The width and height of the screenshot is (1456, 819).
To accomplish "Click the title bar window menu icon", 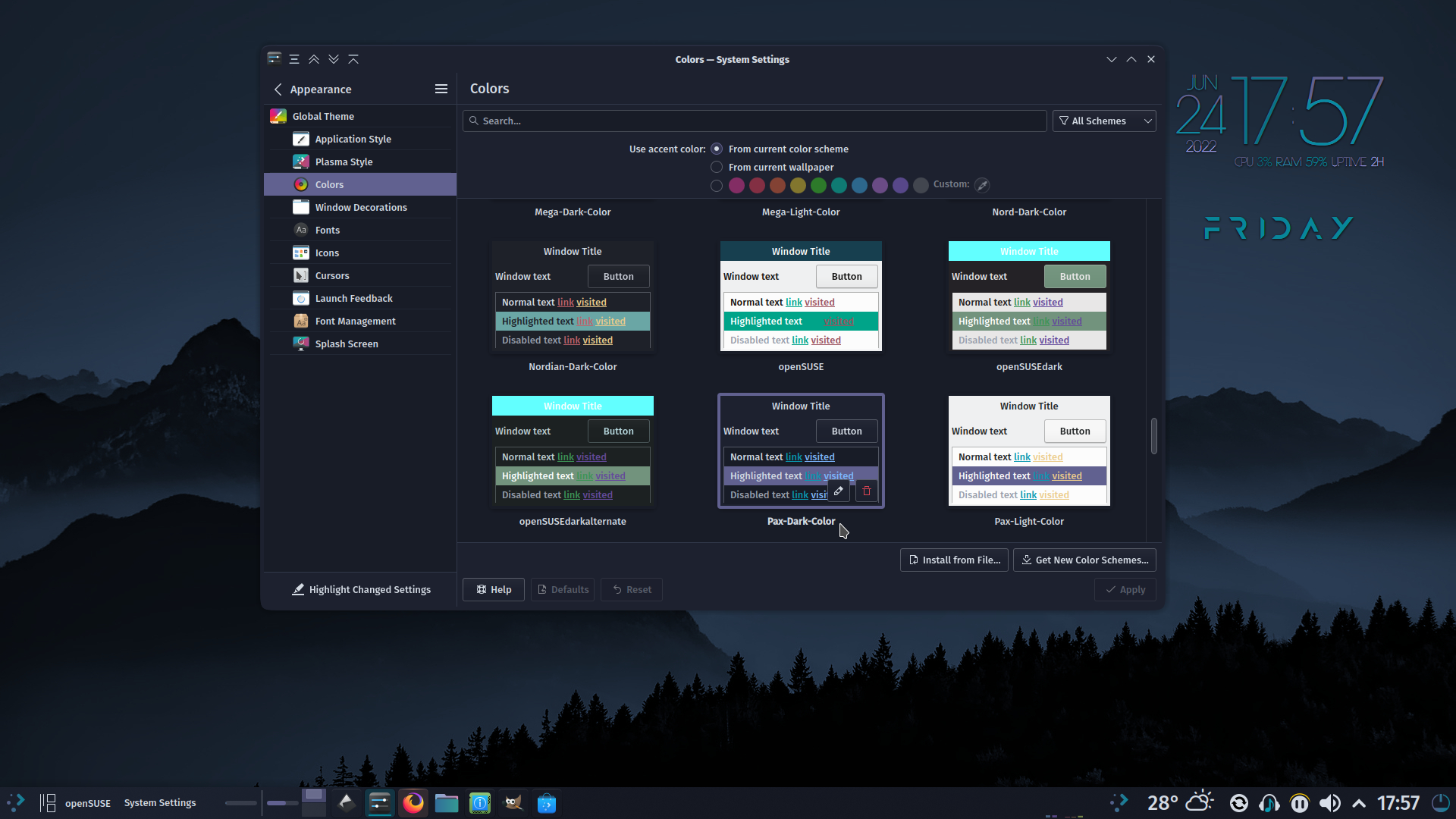I will 275,59.
